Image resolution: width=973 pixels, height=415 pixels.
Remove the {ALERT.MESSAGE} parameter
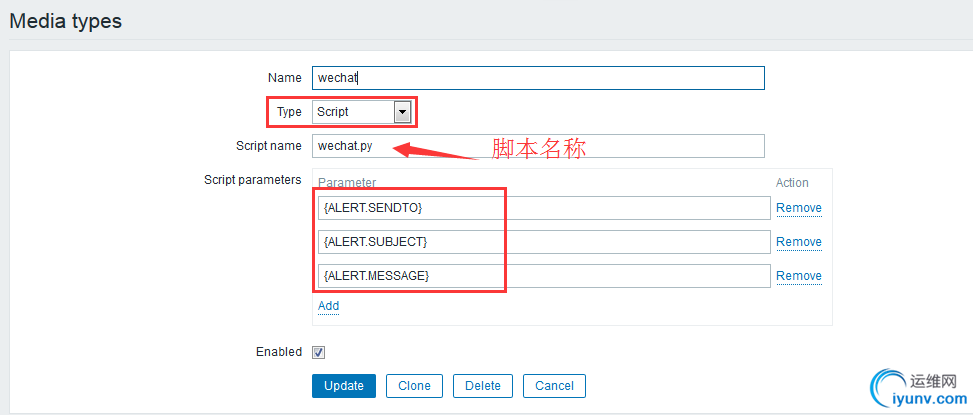[798, 276]
